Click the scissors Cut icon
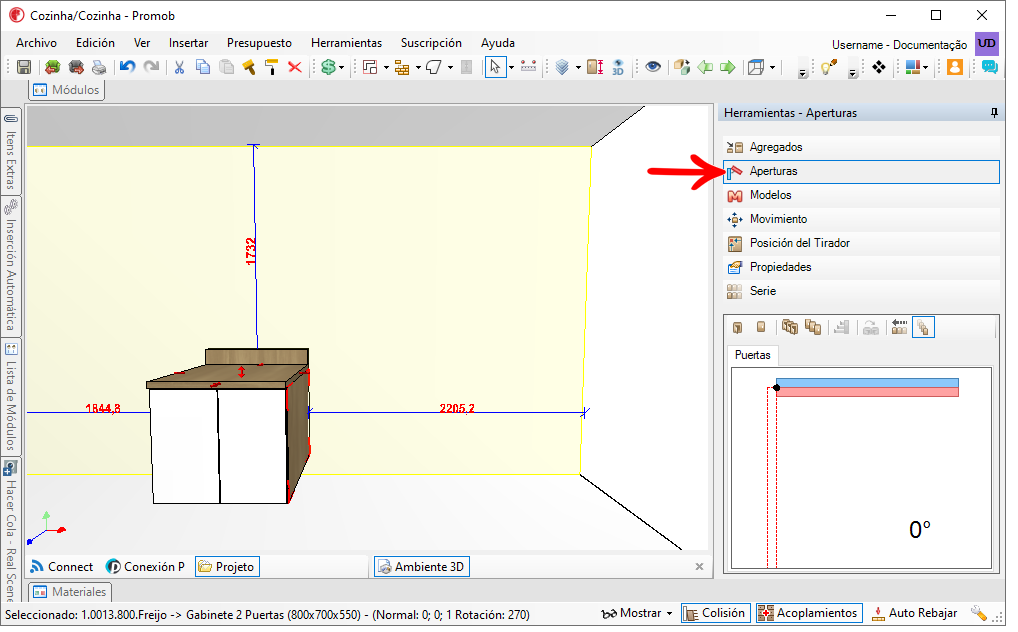 pos(179,68)
